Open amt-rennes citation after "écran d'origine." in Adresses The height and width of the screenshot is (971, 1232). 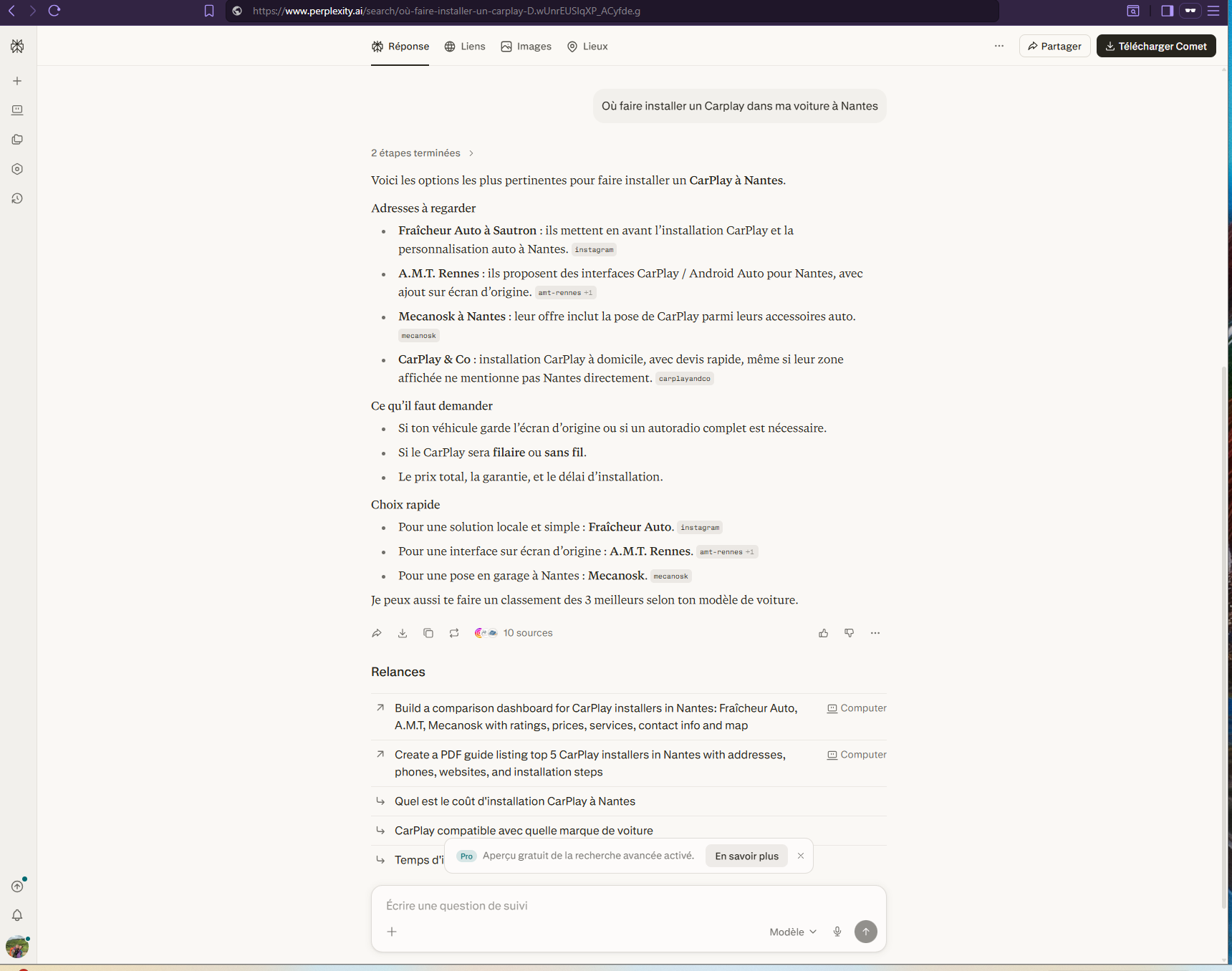click(x=565, y=293)
